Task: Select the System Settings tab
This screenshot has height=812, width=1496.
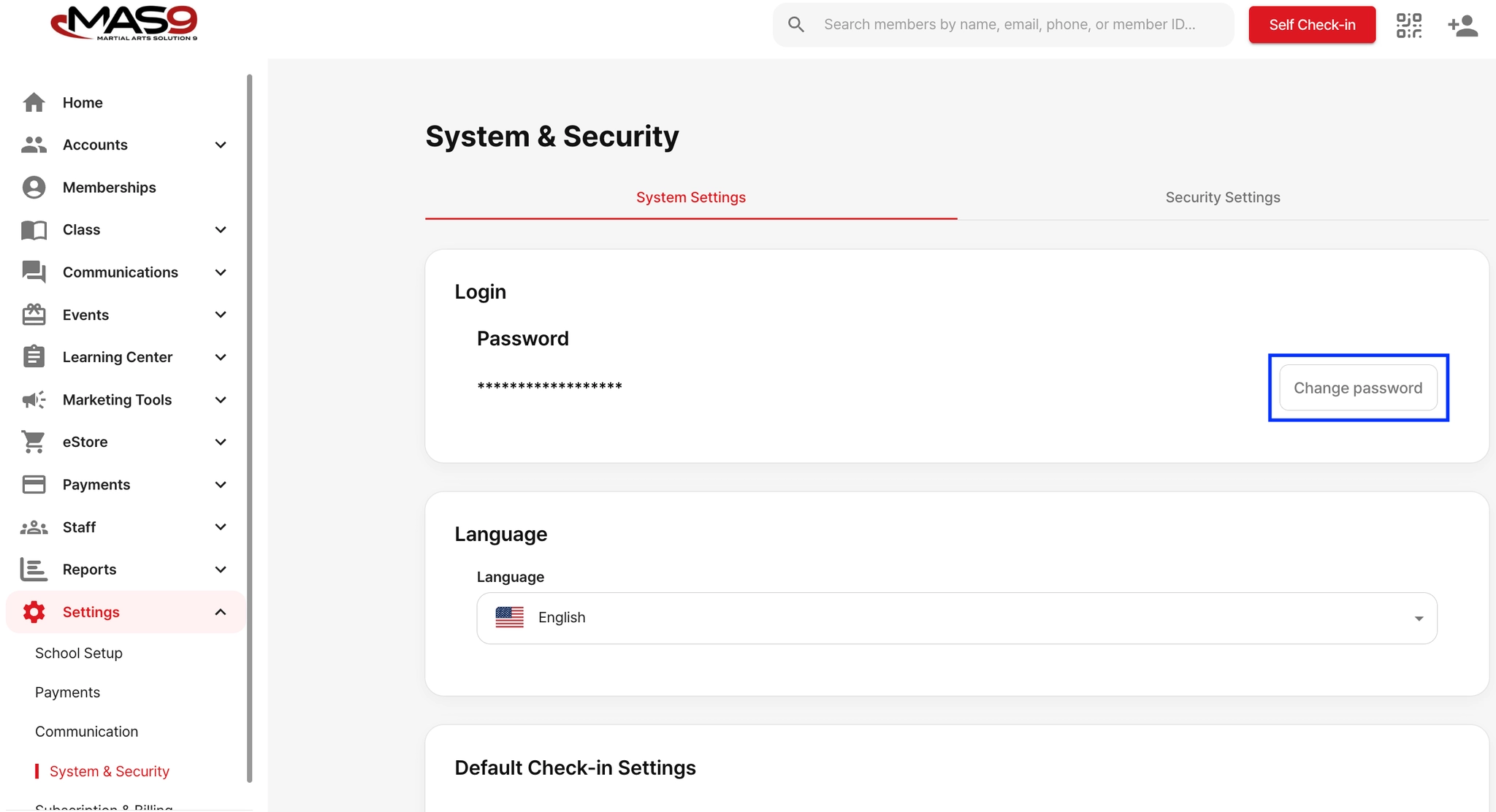Action: click(x=690, y=197)
